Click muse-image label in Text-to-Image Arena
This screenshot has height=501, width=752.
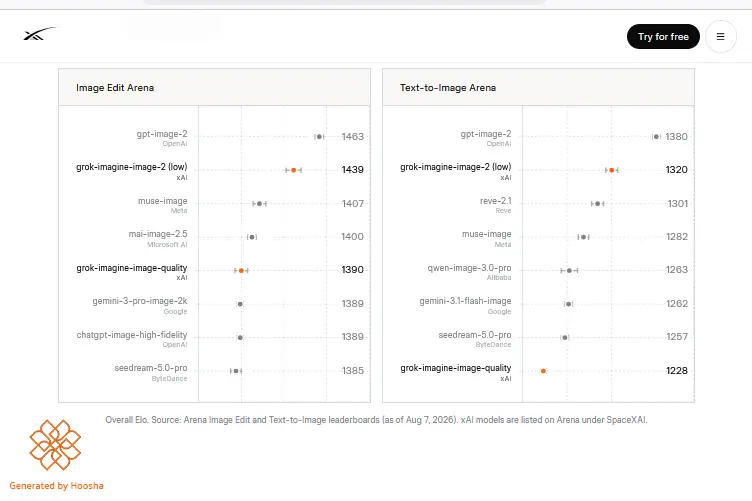[x=486, y=234]
